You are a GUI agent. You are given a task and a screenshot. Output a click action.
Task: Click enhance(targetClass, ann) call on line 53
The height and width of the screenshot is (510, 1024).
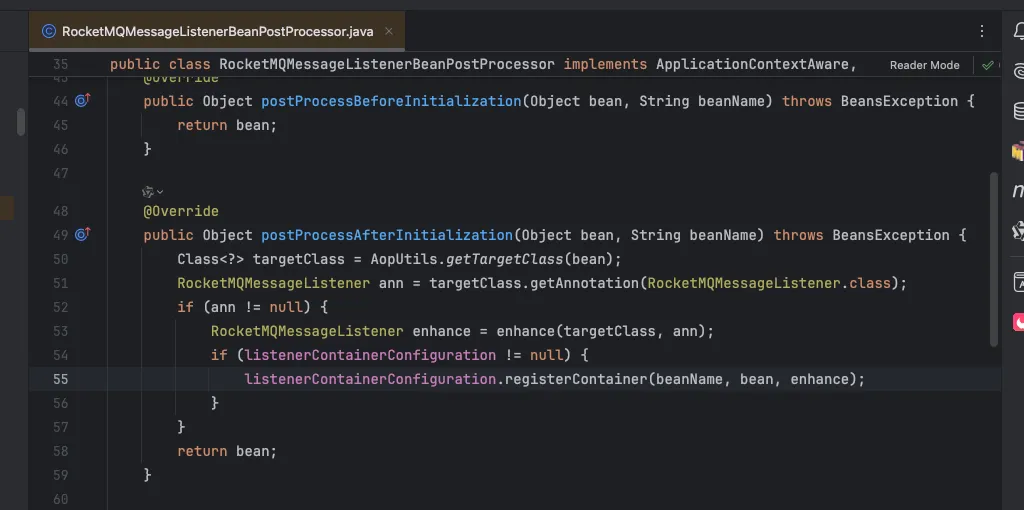601,331
